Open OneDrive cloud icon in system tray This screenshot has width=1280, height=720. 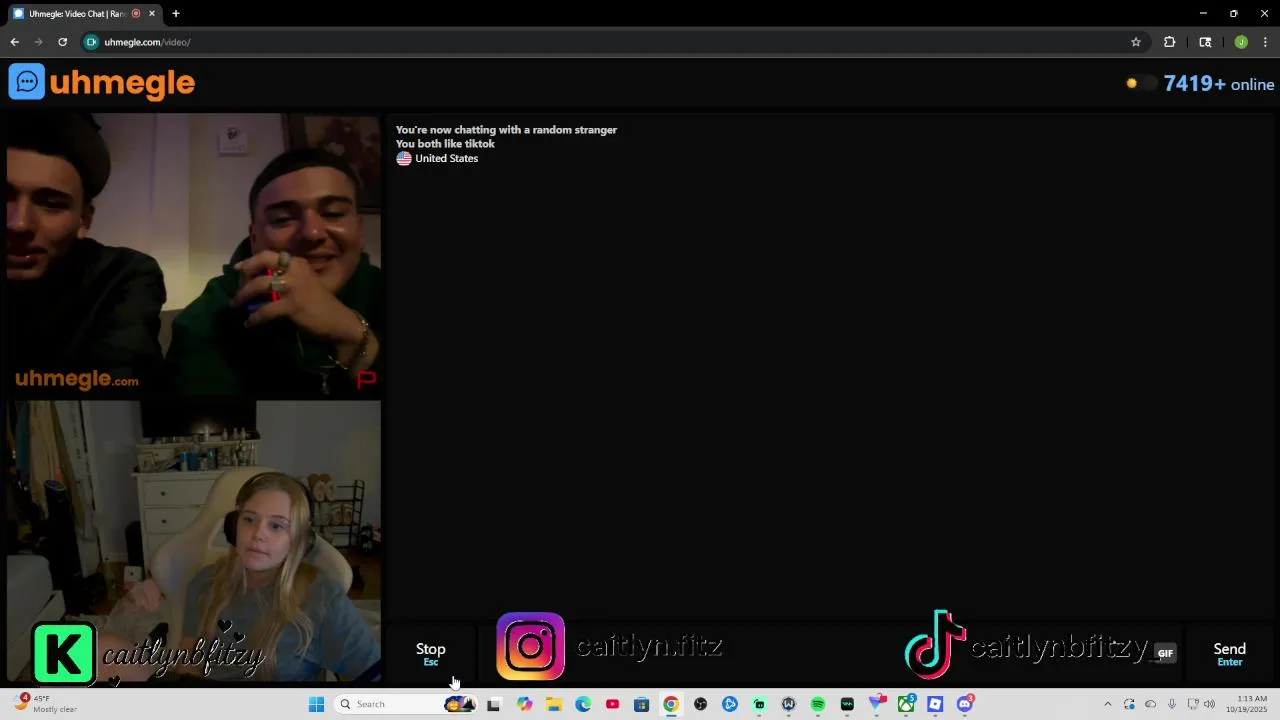(1150, 704)
